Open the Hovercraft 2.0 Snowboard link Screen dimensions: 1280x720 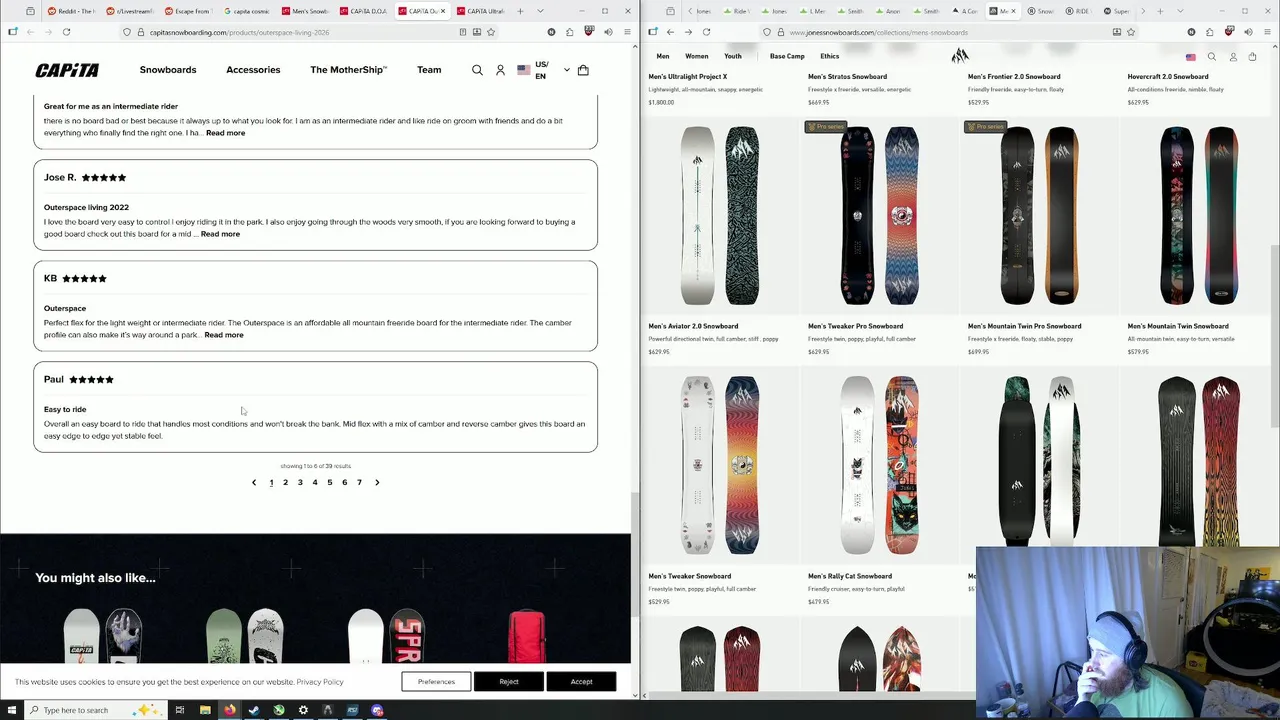click(1168, 76)
